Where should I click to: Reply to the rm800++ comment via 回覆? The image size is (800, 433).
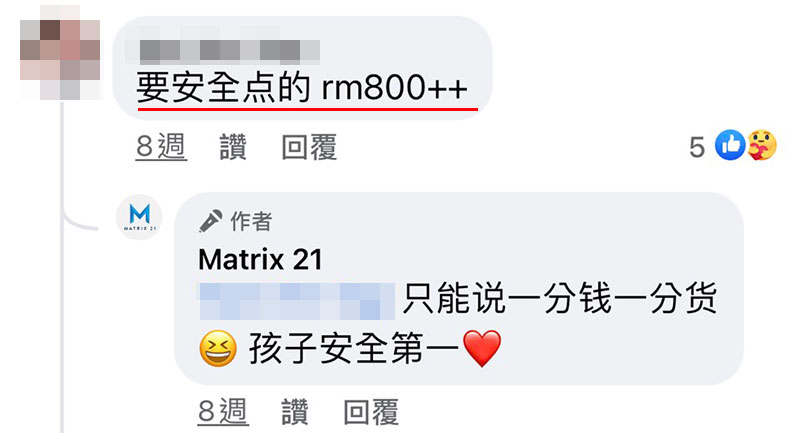point(309,147)
